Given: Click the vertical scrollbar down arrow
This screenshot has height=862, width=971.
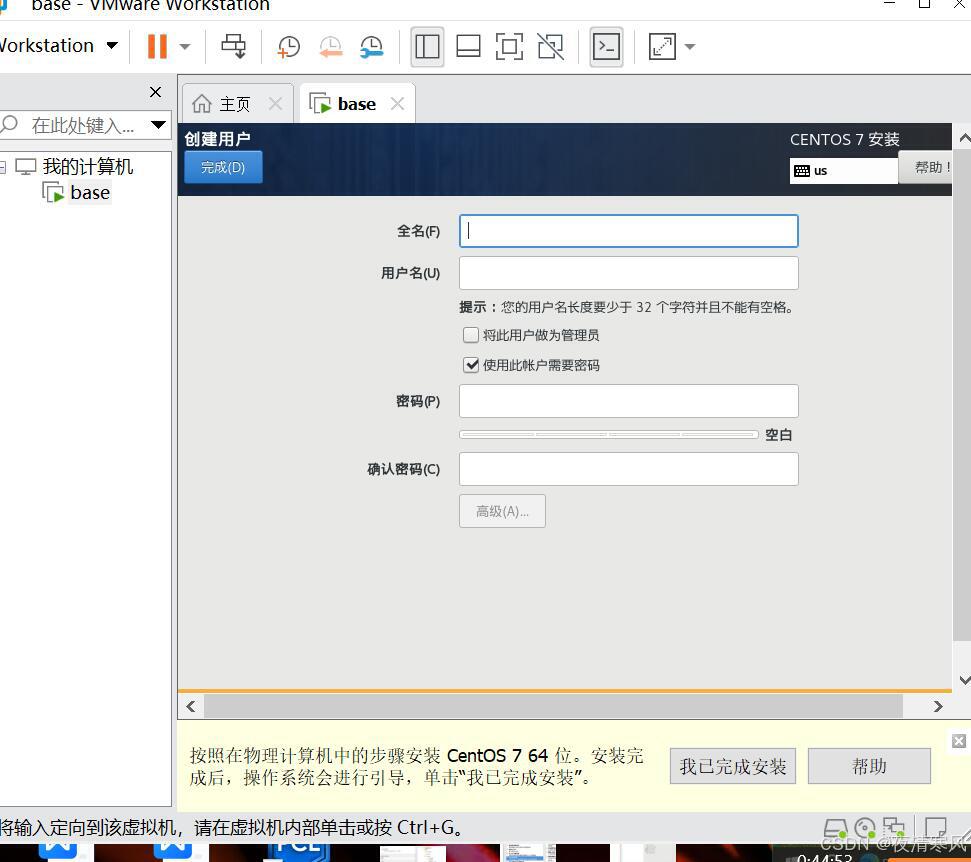Looking at the screenshot, I should pyautogui.click(x=964, y=680).
